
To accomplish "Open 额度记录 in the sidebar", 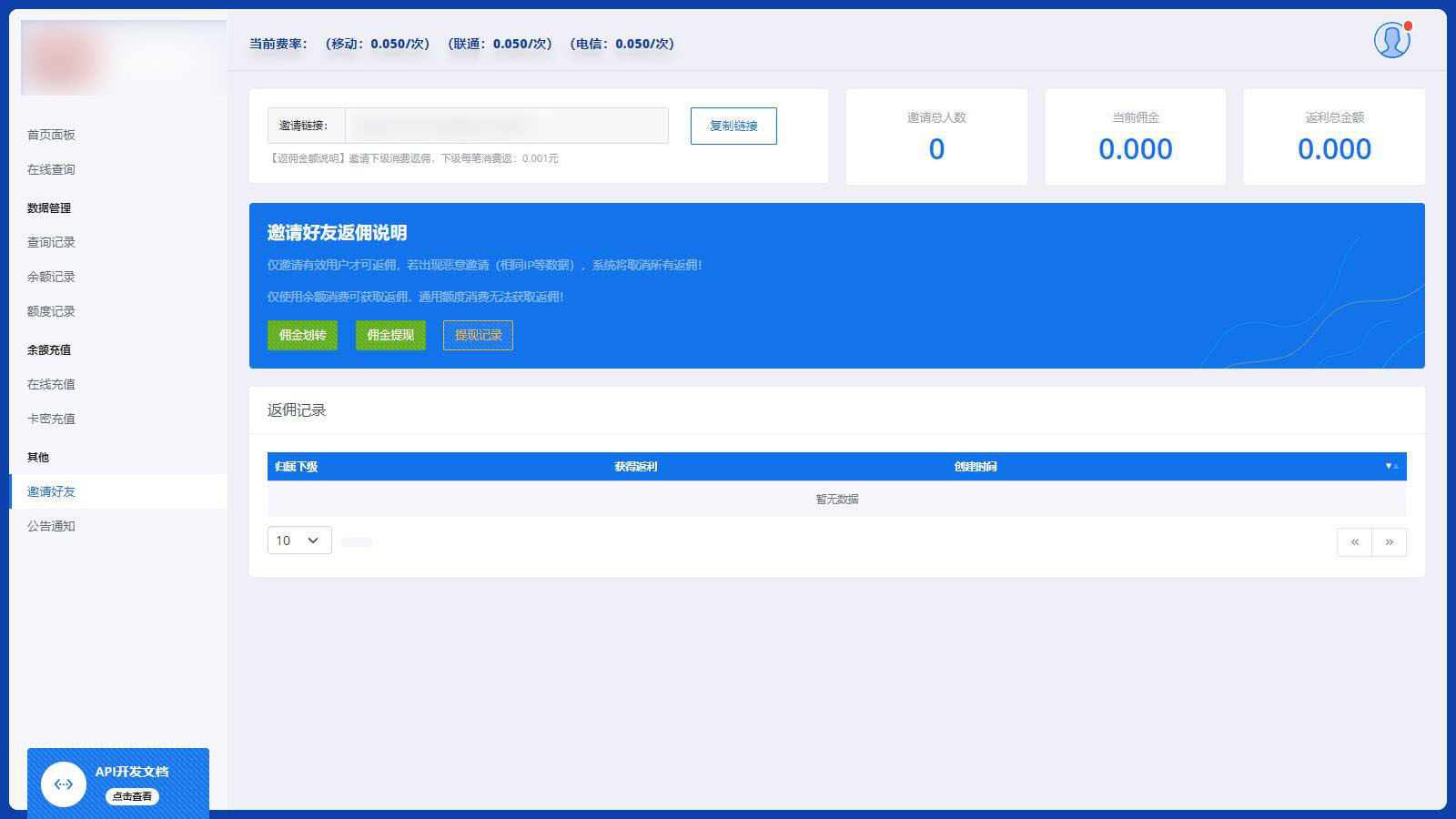I will tap(52, 311).
